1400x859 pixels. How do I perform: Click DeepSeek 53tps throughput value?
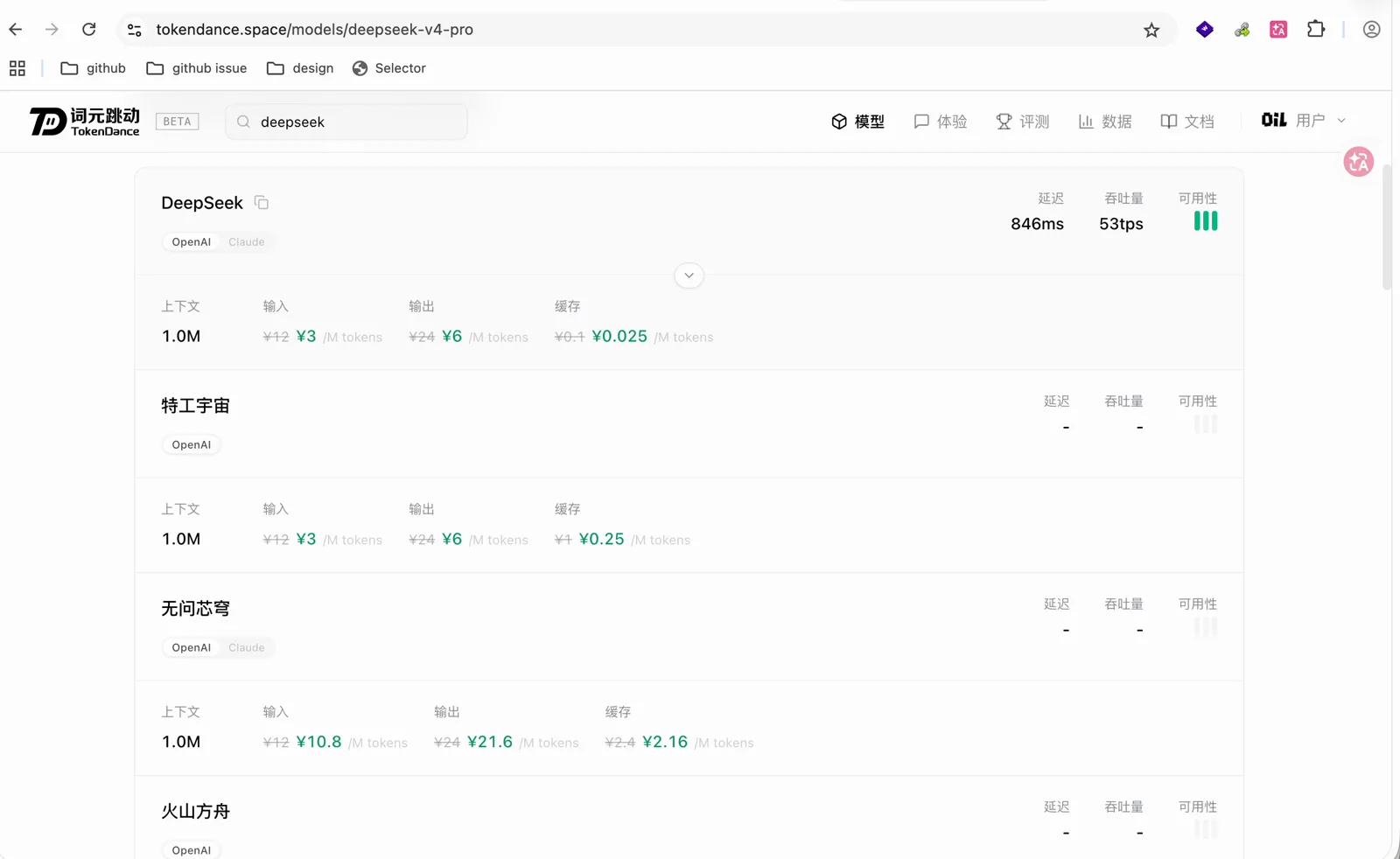click(1121, 224)
